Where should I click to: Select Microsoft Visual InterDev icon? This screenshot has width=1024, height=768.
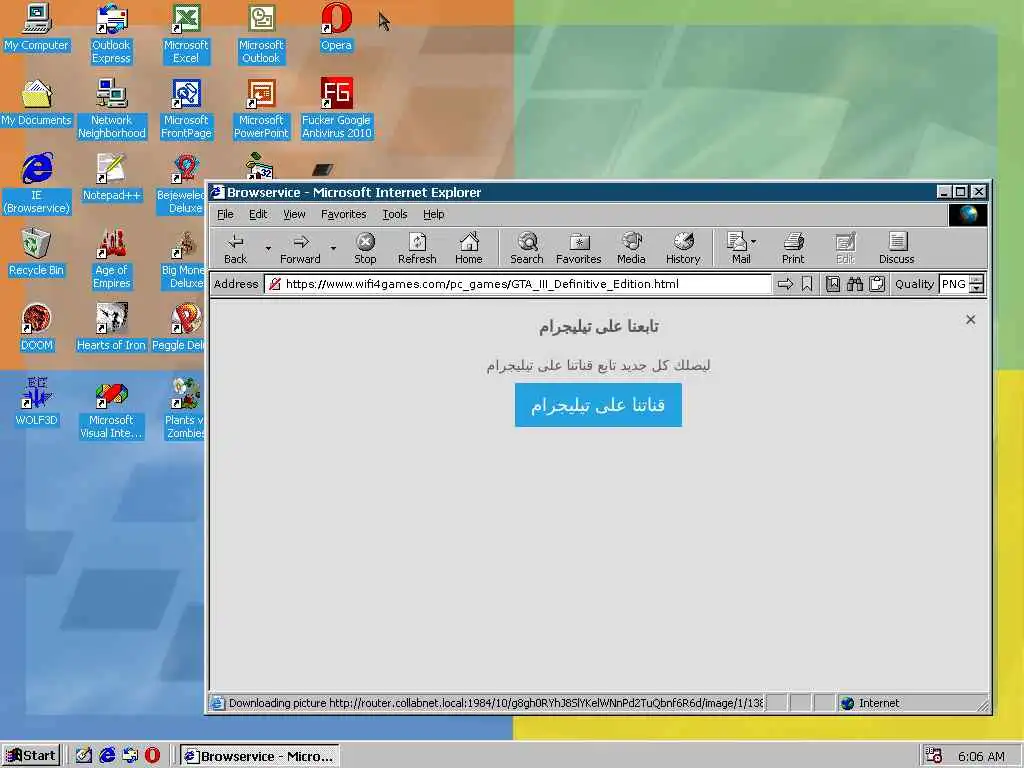pyautogui.click(x=111, y=409)
